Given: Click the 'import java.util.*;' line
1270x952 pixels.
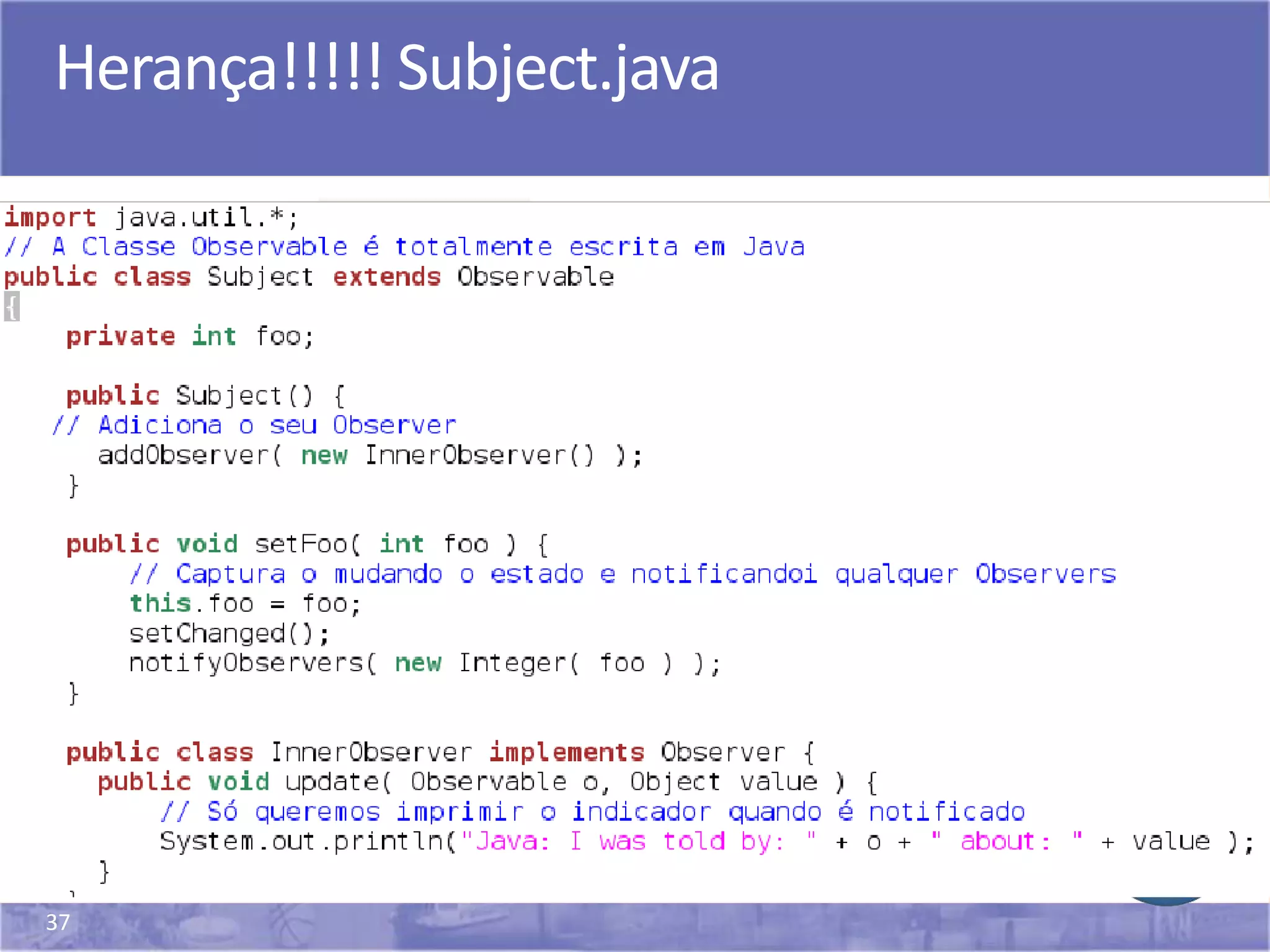Looking at the screenshot, I should [x=152, y=218].
